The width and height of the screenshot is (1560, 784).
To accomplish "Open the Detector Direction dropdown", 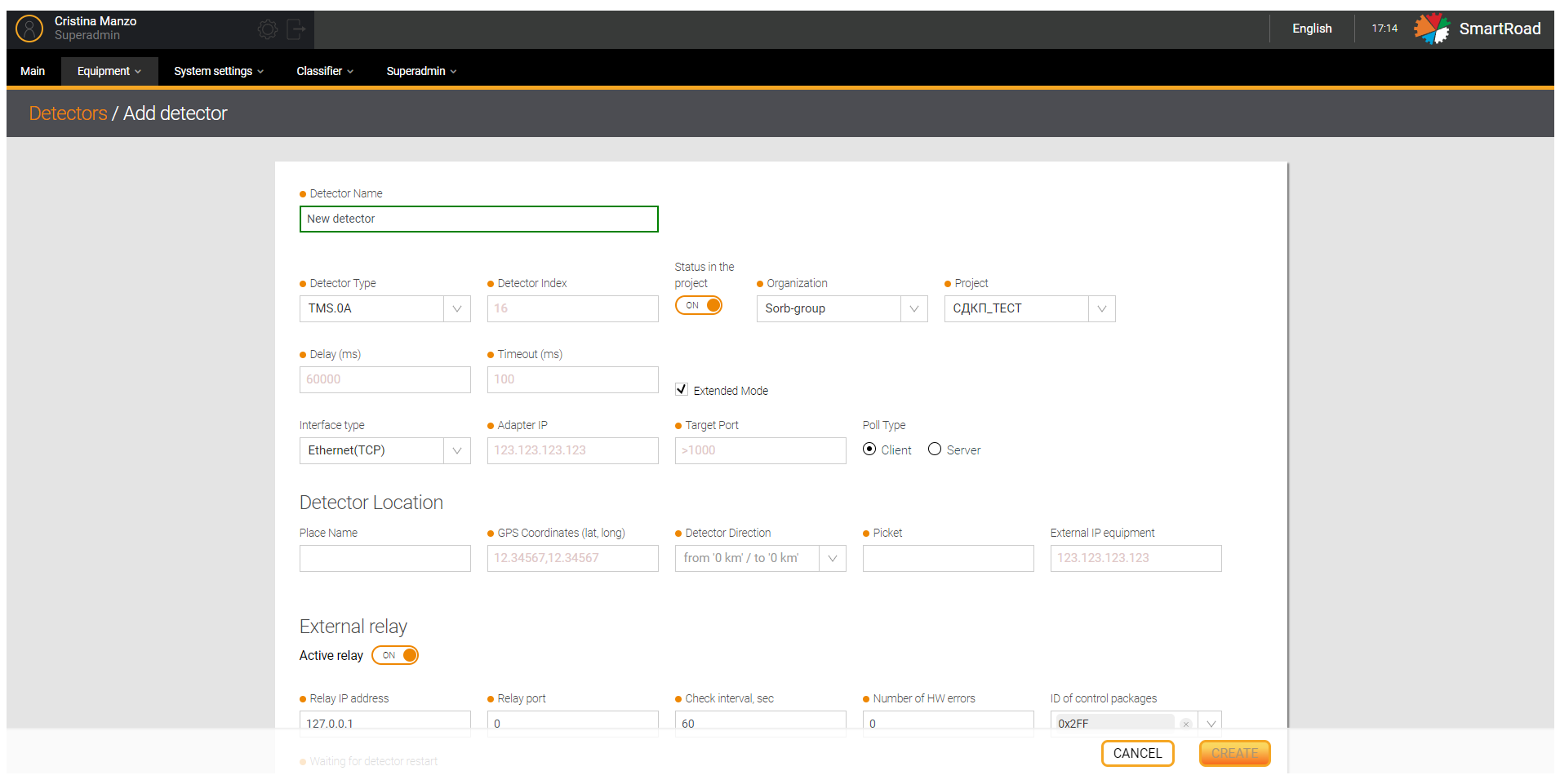I will (761, 558).
